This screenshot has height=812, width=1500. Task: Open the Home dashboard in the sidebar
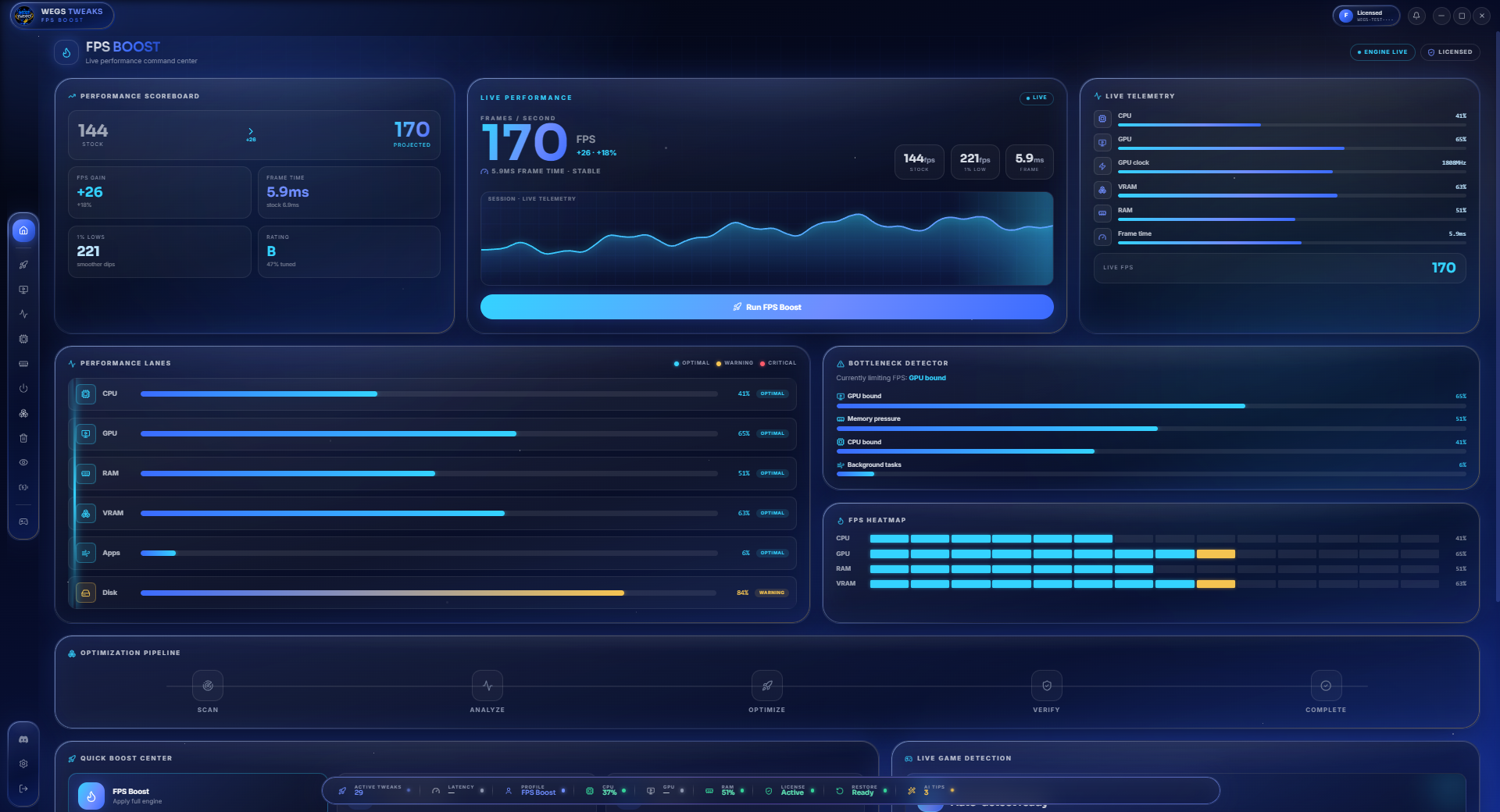point(23,230)
